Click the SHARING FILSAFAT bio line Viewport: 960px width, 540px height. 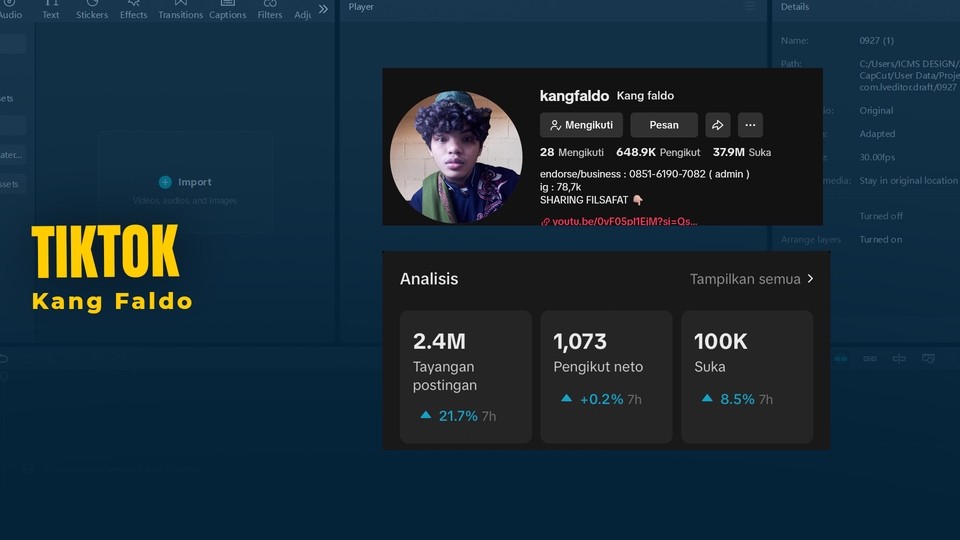591,200
